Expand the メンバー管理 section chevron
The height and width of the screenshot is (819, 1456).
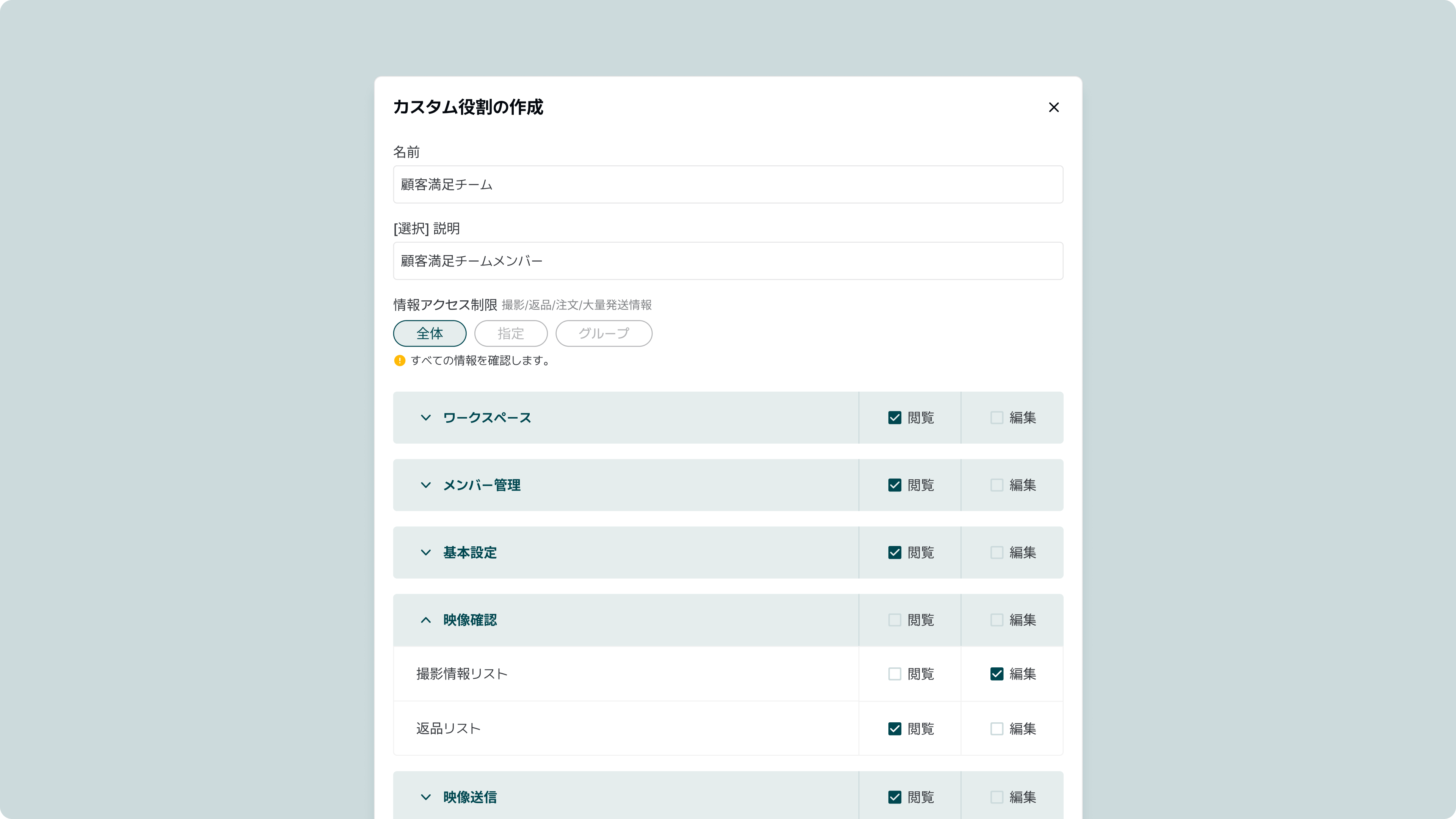(425, 485)
